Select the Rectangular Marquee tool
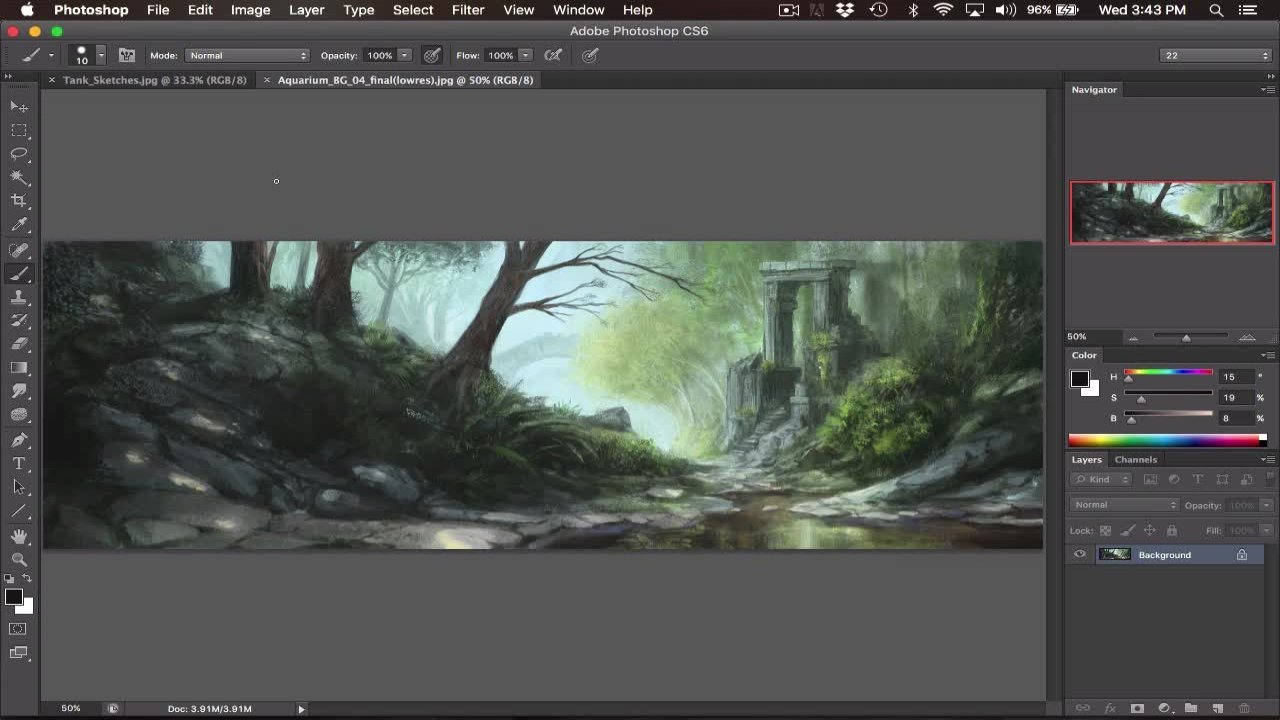 pyautogui.click(x=19, y=130)
